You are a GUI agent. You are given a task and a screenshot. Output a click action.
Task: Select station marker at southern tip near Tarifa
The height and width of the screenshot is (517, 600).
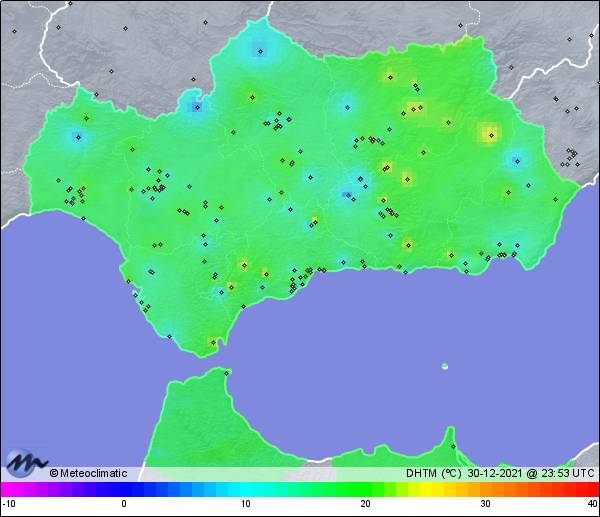point(214,342)
